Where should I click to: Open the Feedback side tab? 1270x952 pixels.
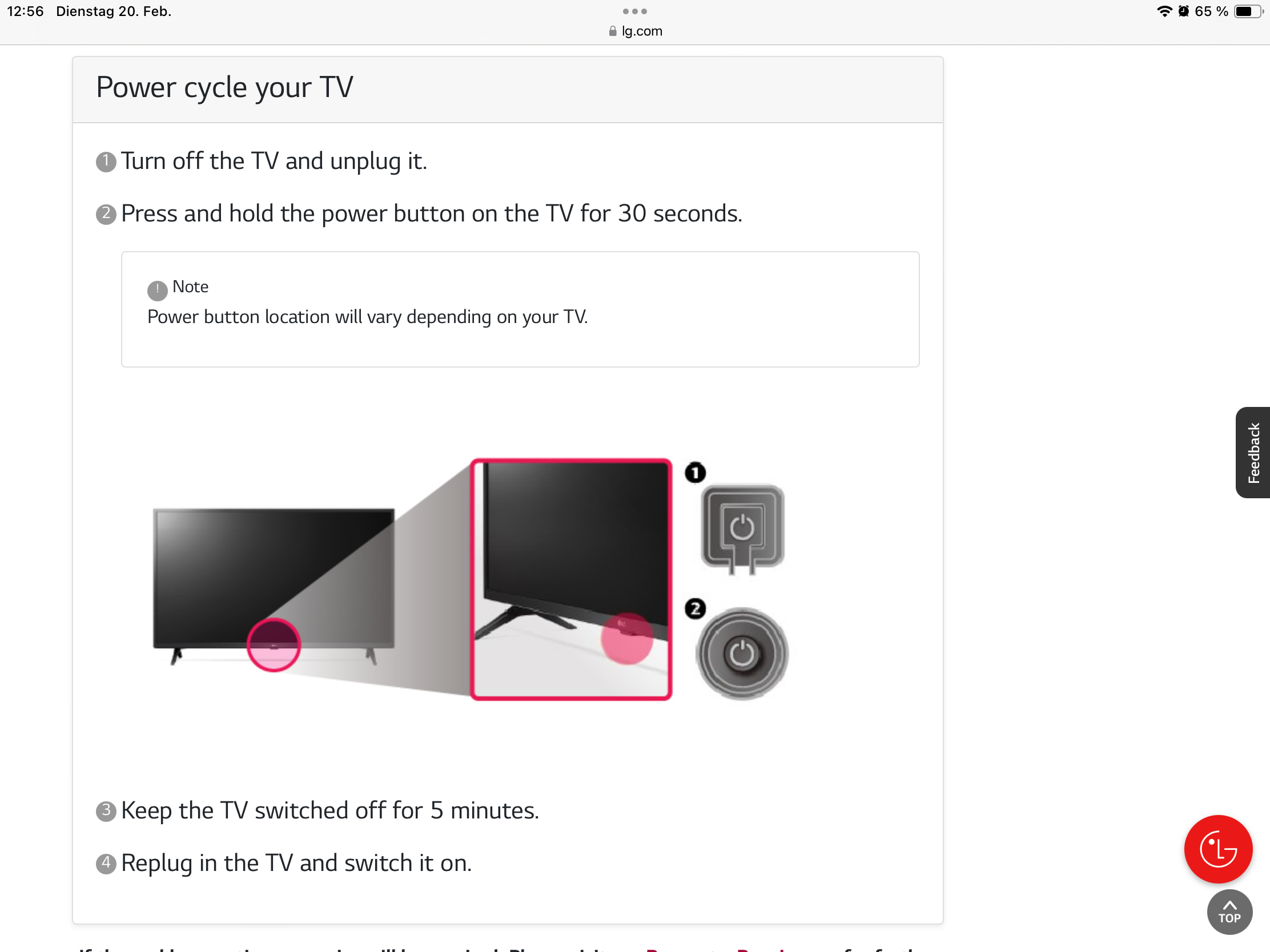point(1253,452)
